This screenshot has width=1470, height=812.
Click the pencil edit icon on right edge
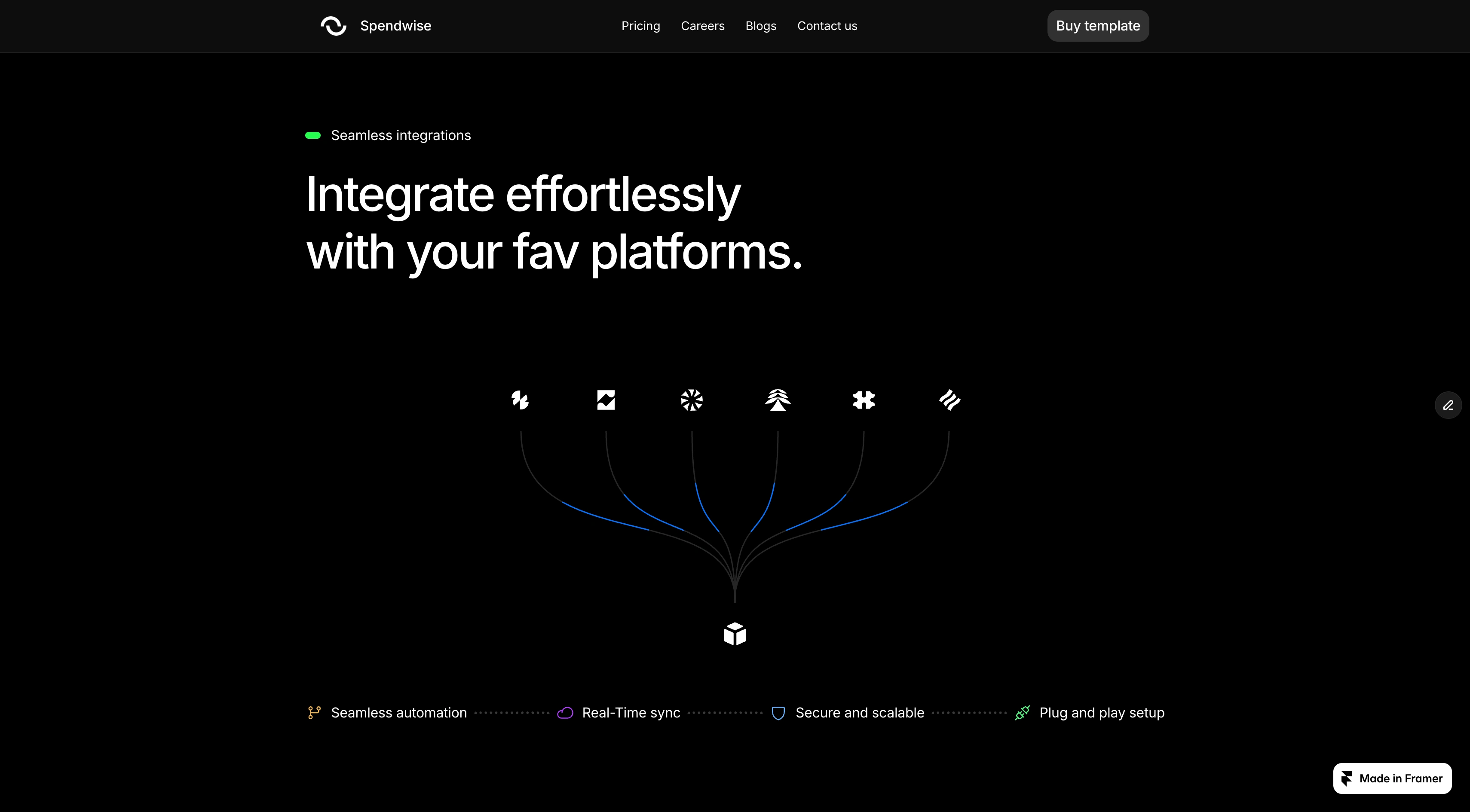coord(1448,405)
